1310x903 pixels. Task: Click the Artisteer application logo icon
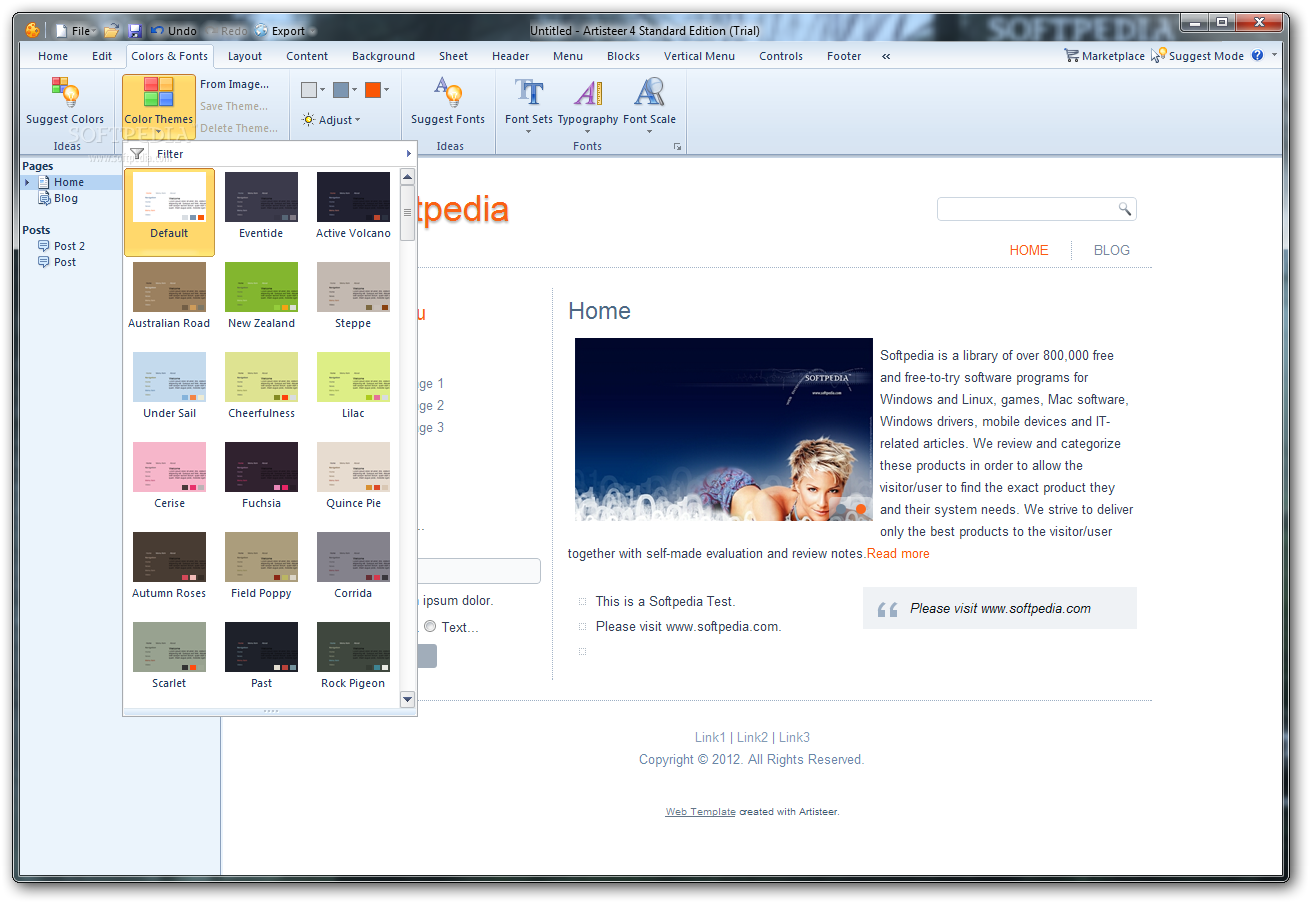(33, 30)
